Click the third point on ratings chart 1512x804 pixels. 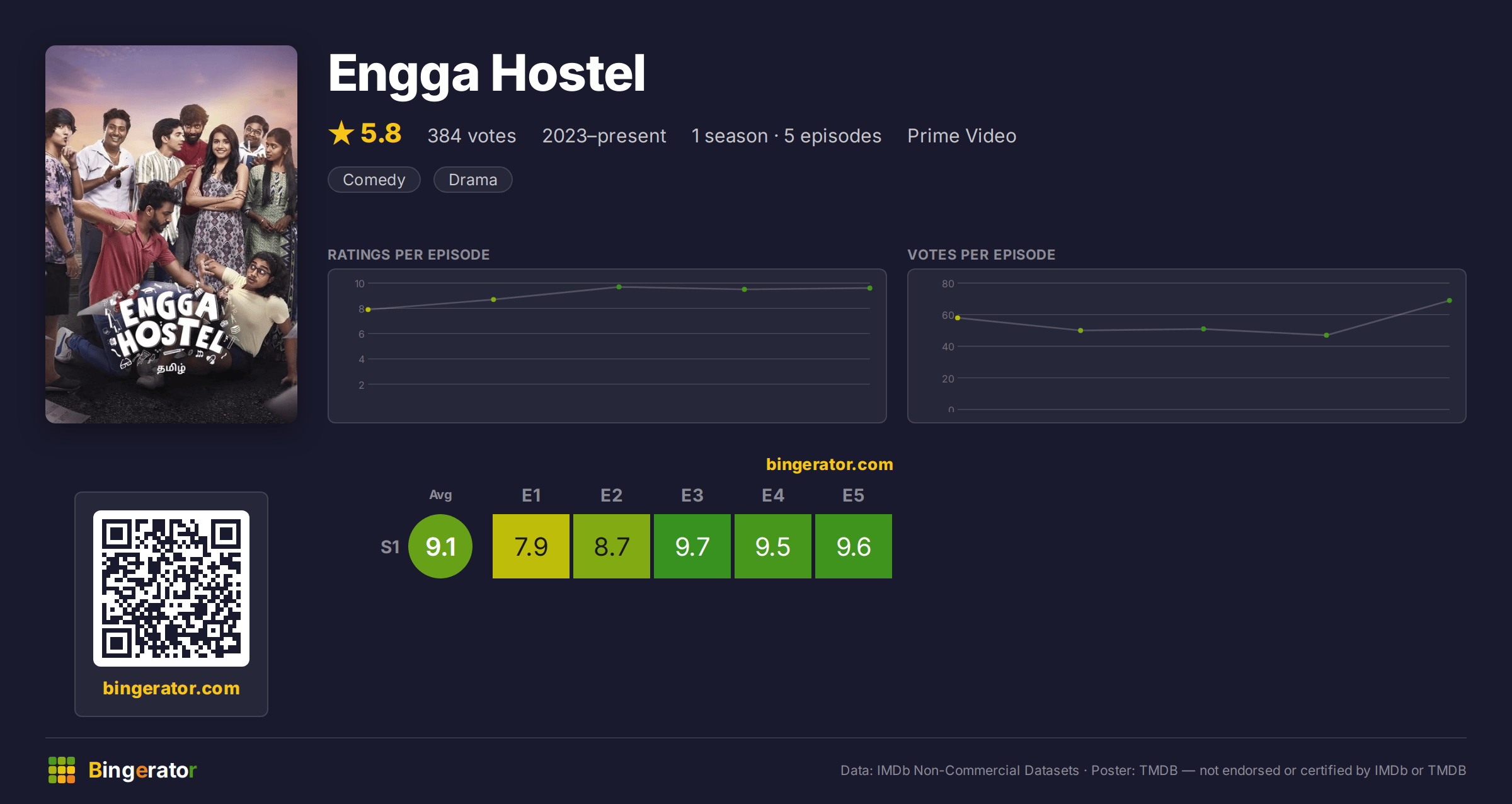click(x=619, y=287)
